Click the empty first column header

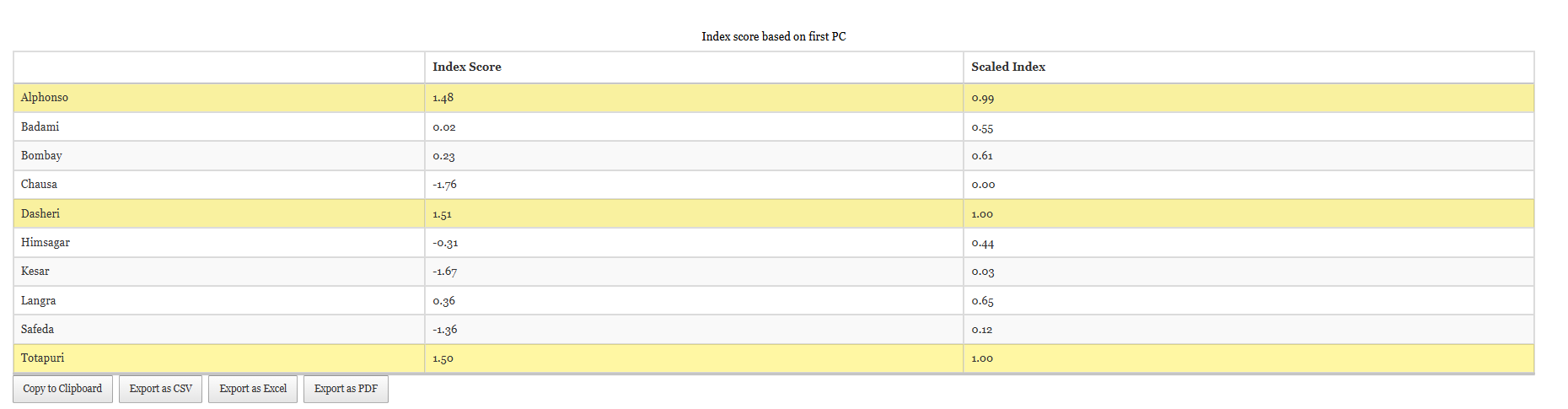219,67
